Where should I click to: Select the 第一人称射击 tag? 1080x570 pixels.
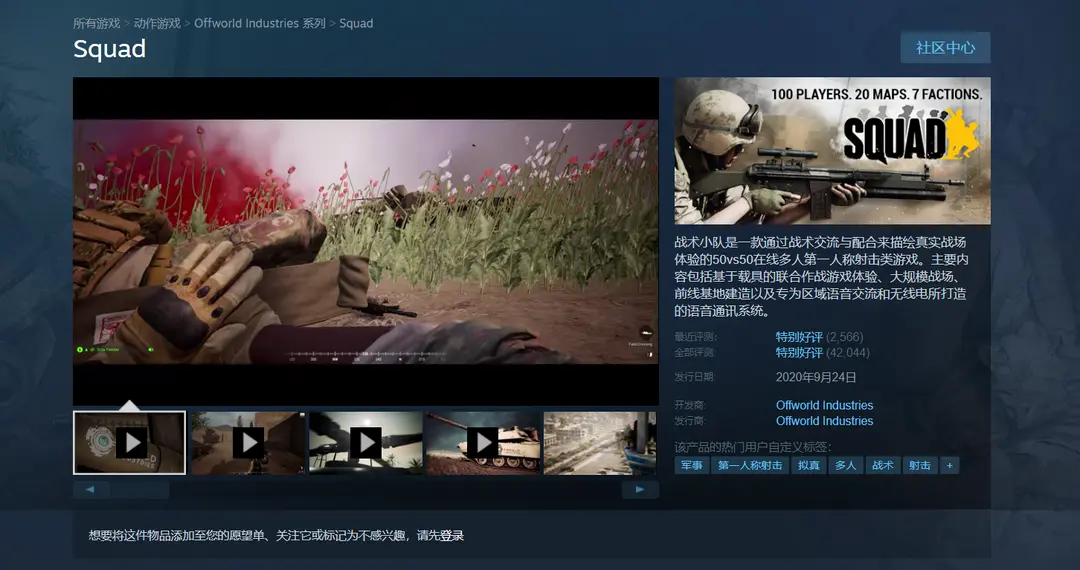tap(750, 465)
